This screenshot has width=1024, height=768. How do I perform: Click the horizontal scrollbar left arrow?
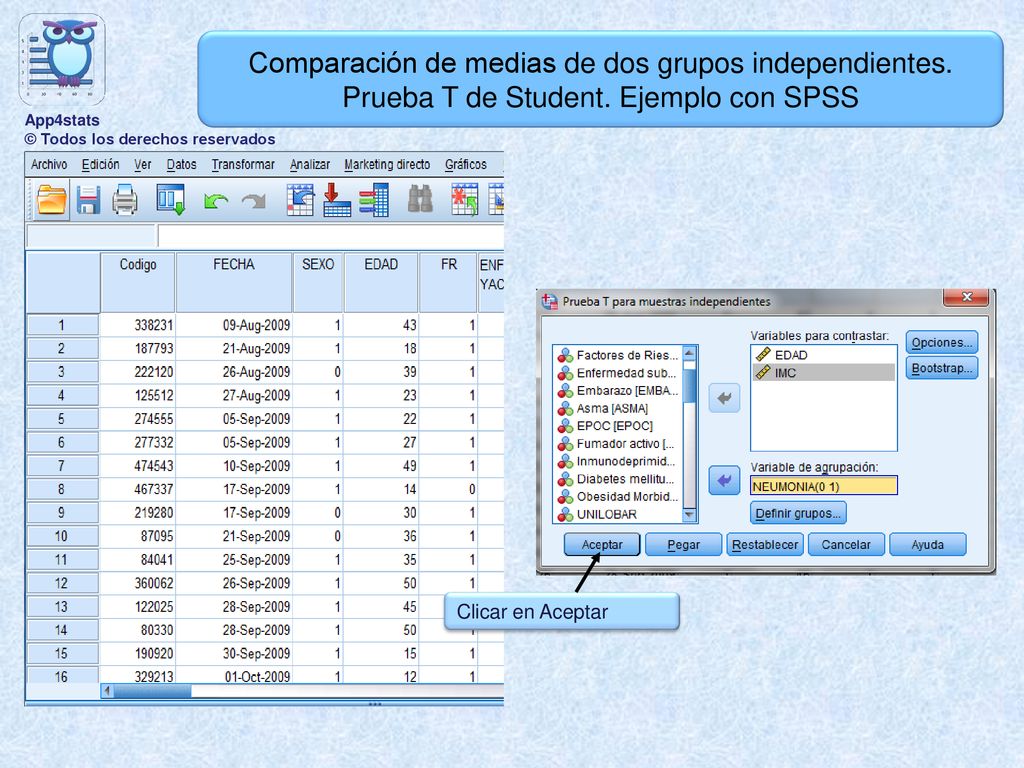(x=107, y=691)
